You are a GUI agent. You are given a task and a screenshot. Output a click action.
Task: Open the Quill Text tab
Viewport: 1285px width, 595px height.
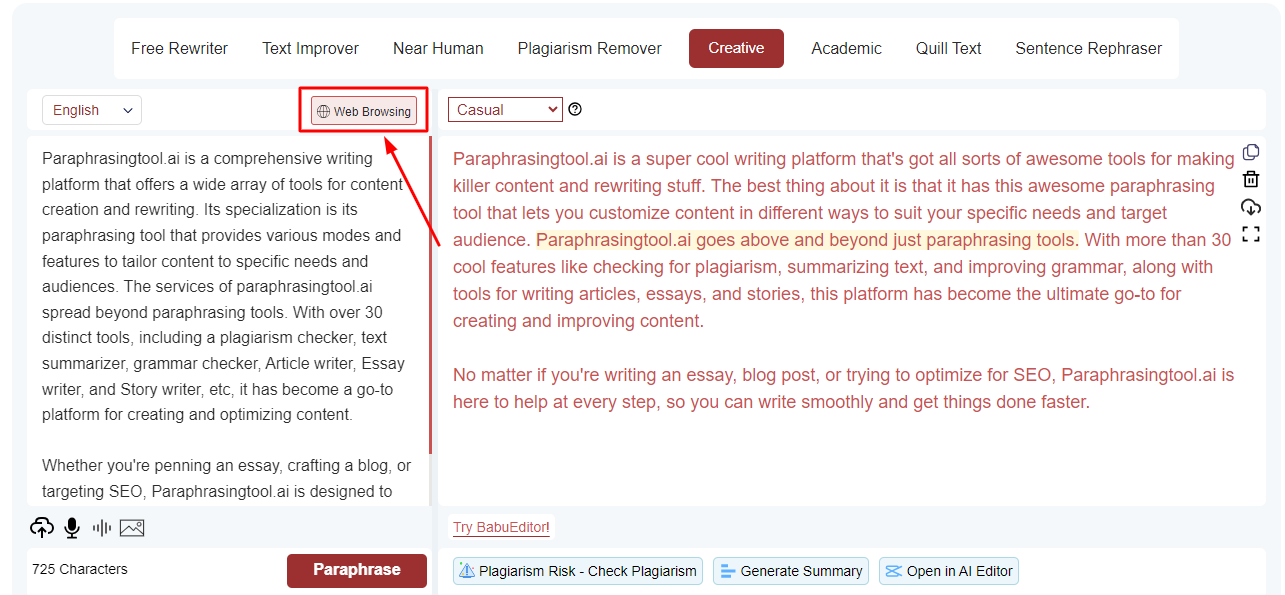[948, 48]
